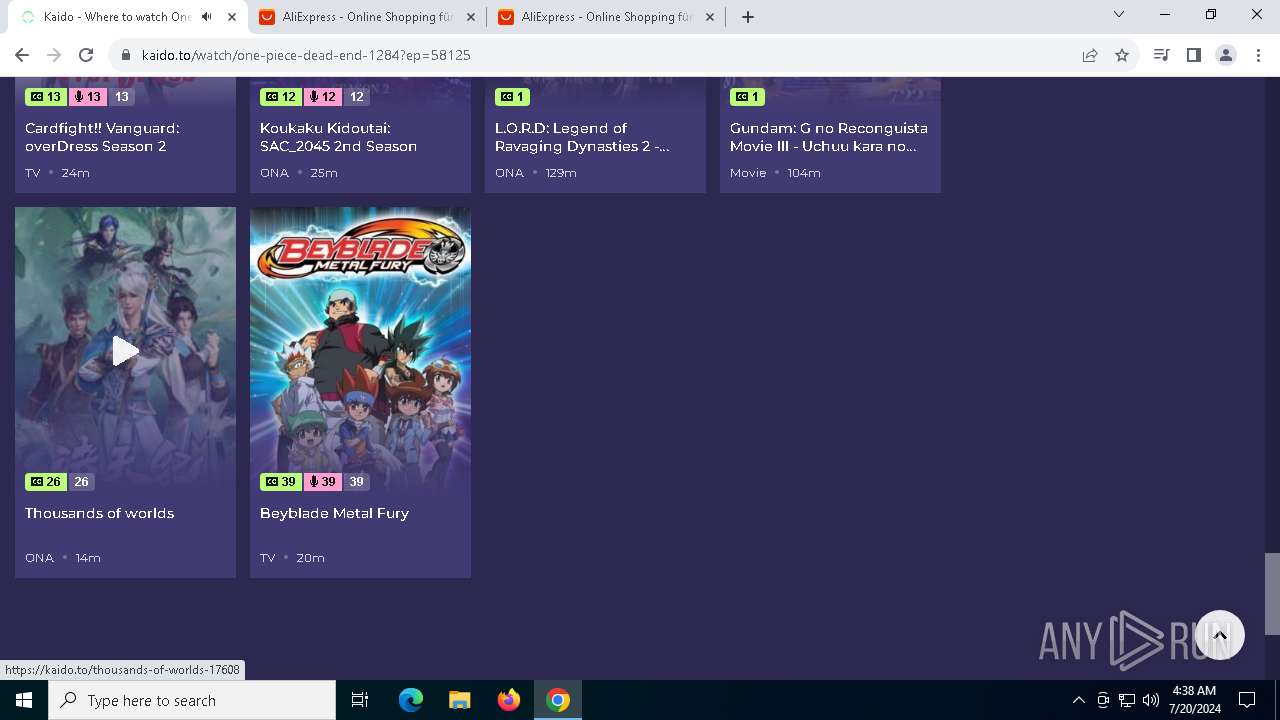Open L.O.R.D: Legend of Ravaging Dynasties

[x=582, y=137]
